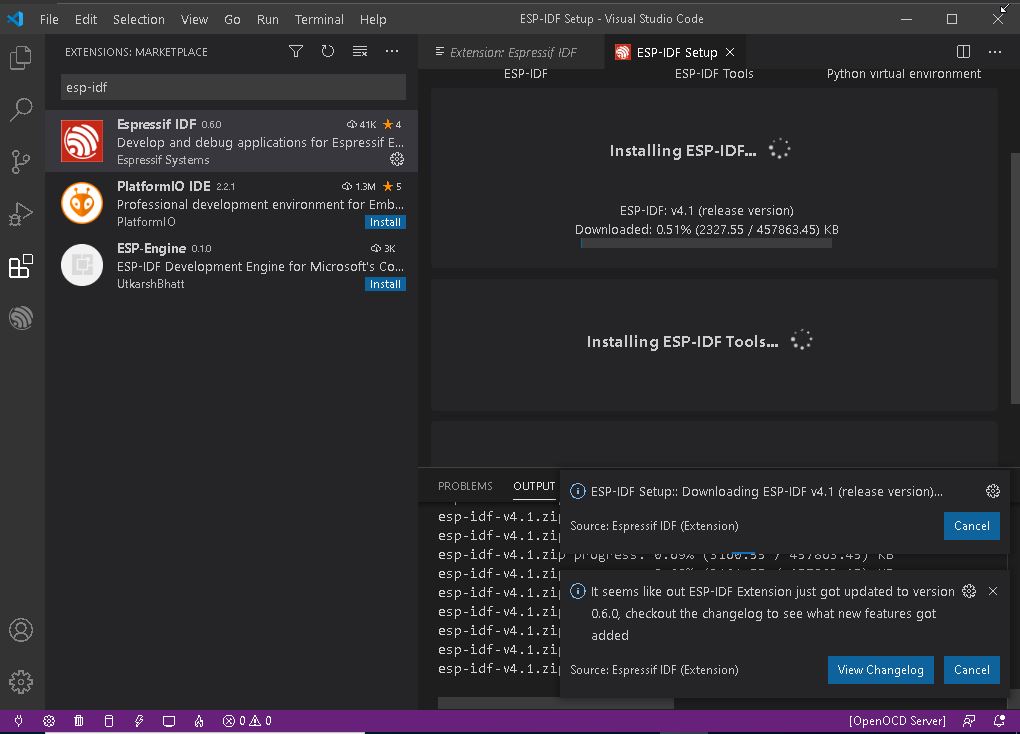Open the Terminal menu
The height and width of the screenshot is (734, 1020).
(x=319, y=20)
